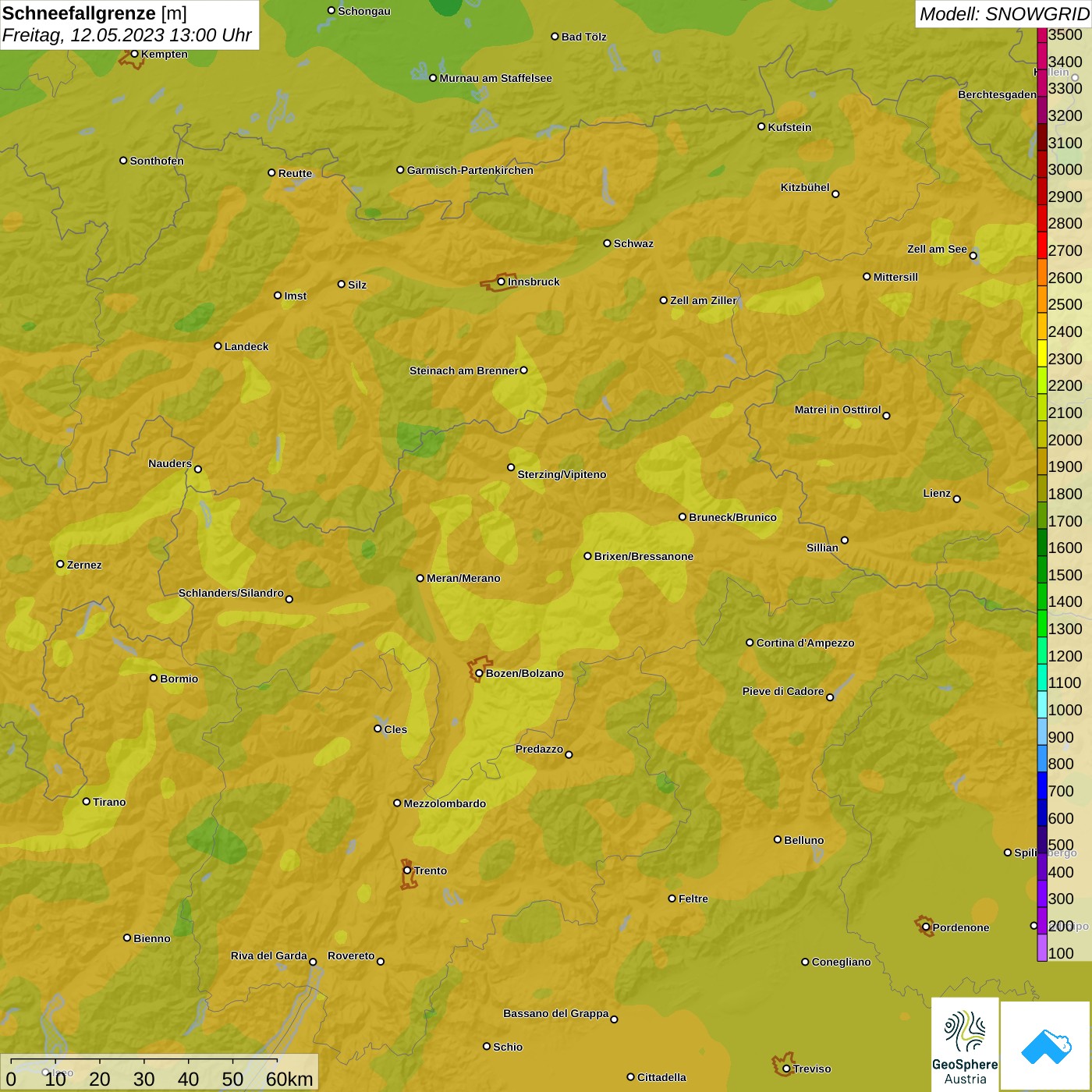Click the 'Bruneck/Brunico' label
Screen dimensions: 1092x1092
click(x=732, y=517)
